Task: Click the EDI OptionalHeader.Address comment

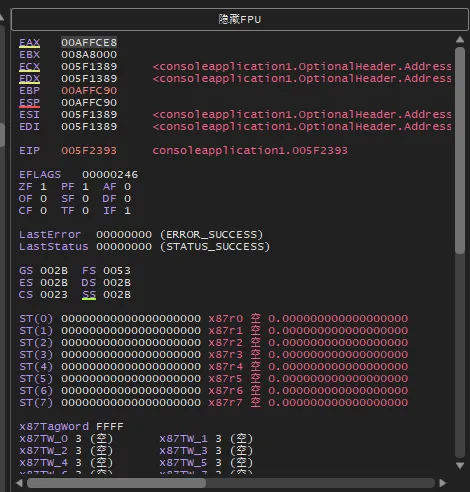Action: pyautogui.click(x=302, y=127)
